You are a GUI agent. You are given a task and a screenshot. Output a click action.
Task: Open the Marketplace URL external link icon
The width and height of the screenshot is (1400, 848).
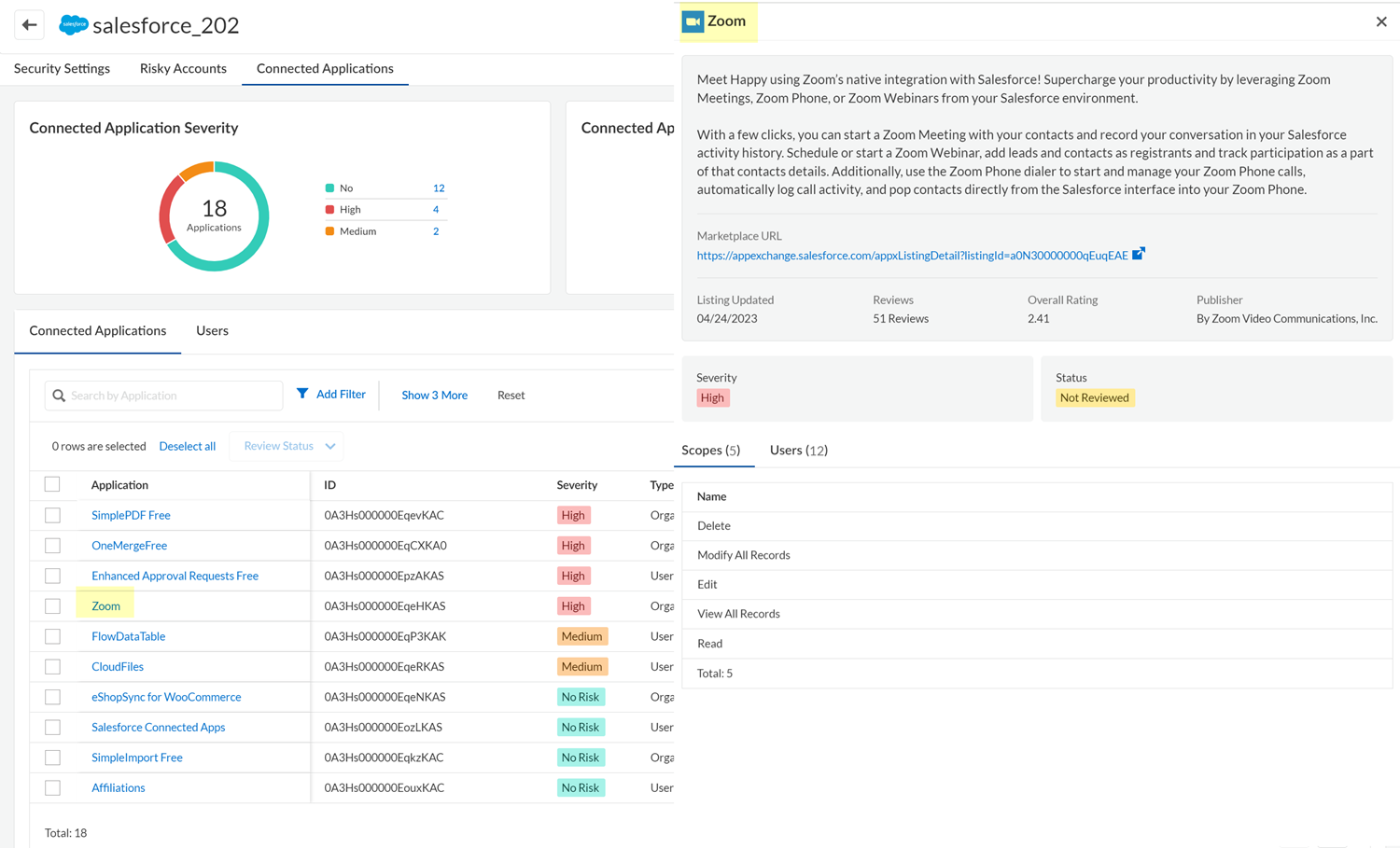[1138, 254]
